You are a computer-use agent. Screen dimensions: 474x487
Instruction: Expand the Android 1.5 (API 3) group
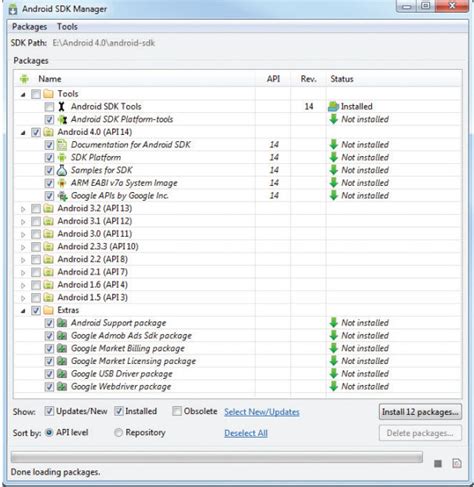click(x=23, y=298)
